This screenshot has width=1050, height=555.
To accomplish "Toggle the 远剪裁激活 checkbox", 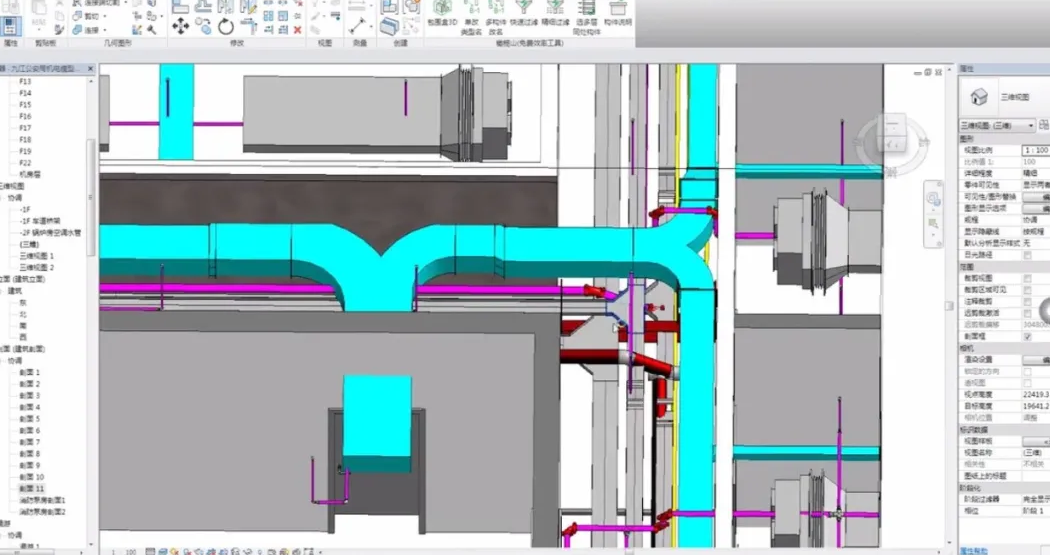I will pyautogui.click(x=1028, y=313).
